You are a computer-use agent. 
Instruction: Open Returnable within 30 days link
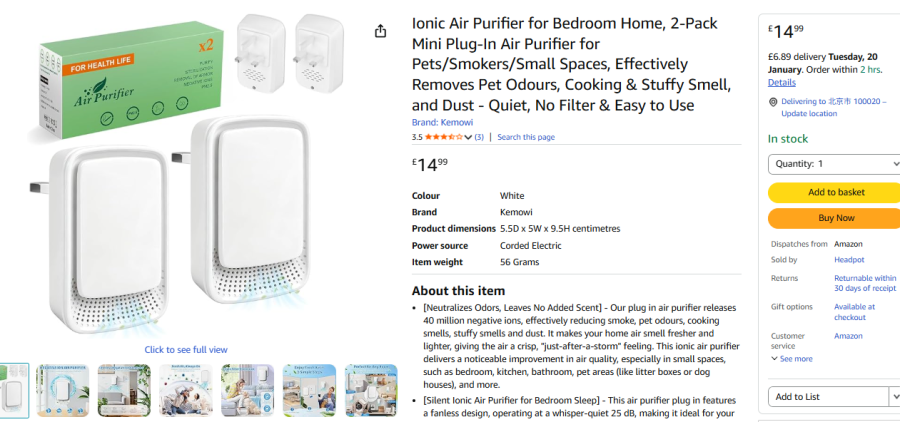[x=864, y=283]
